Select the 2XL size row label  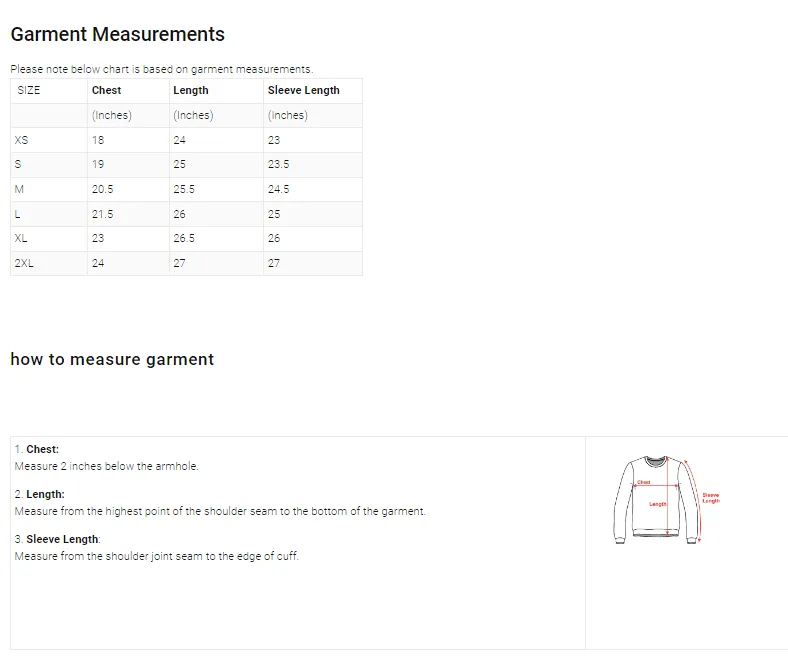[24, 263]
